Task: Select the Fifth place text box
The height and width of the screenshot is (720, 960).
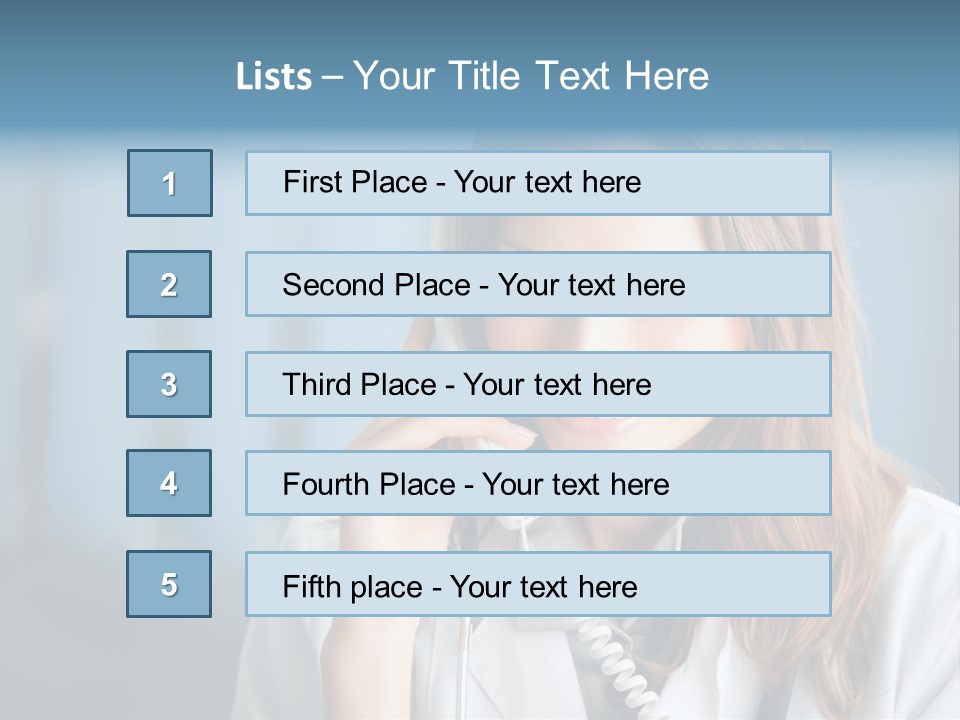Action: pos(538,584)
